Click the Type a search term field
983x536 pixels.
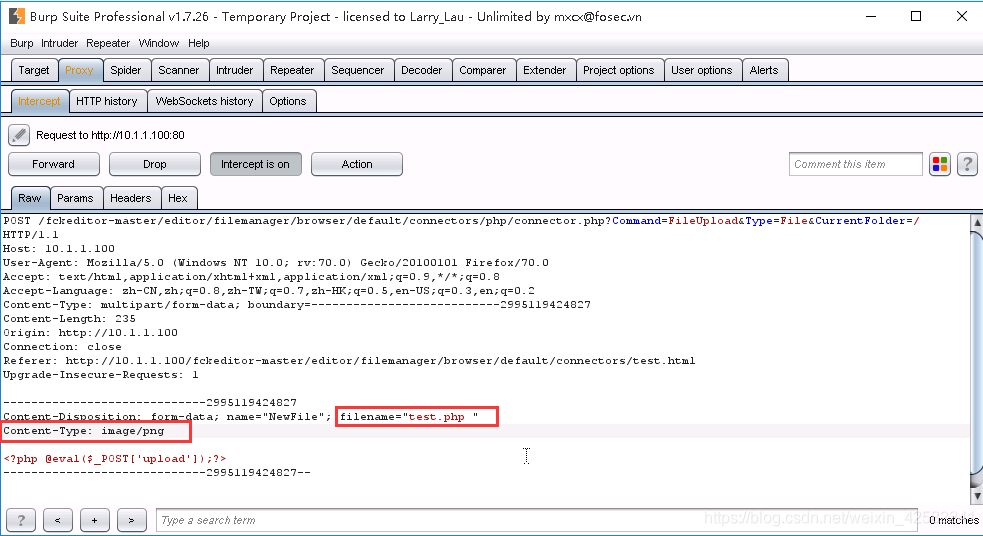pyautogui.click(x=537, y=520)
